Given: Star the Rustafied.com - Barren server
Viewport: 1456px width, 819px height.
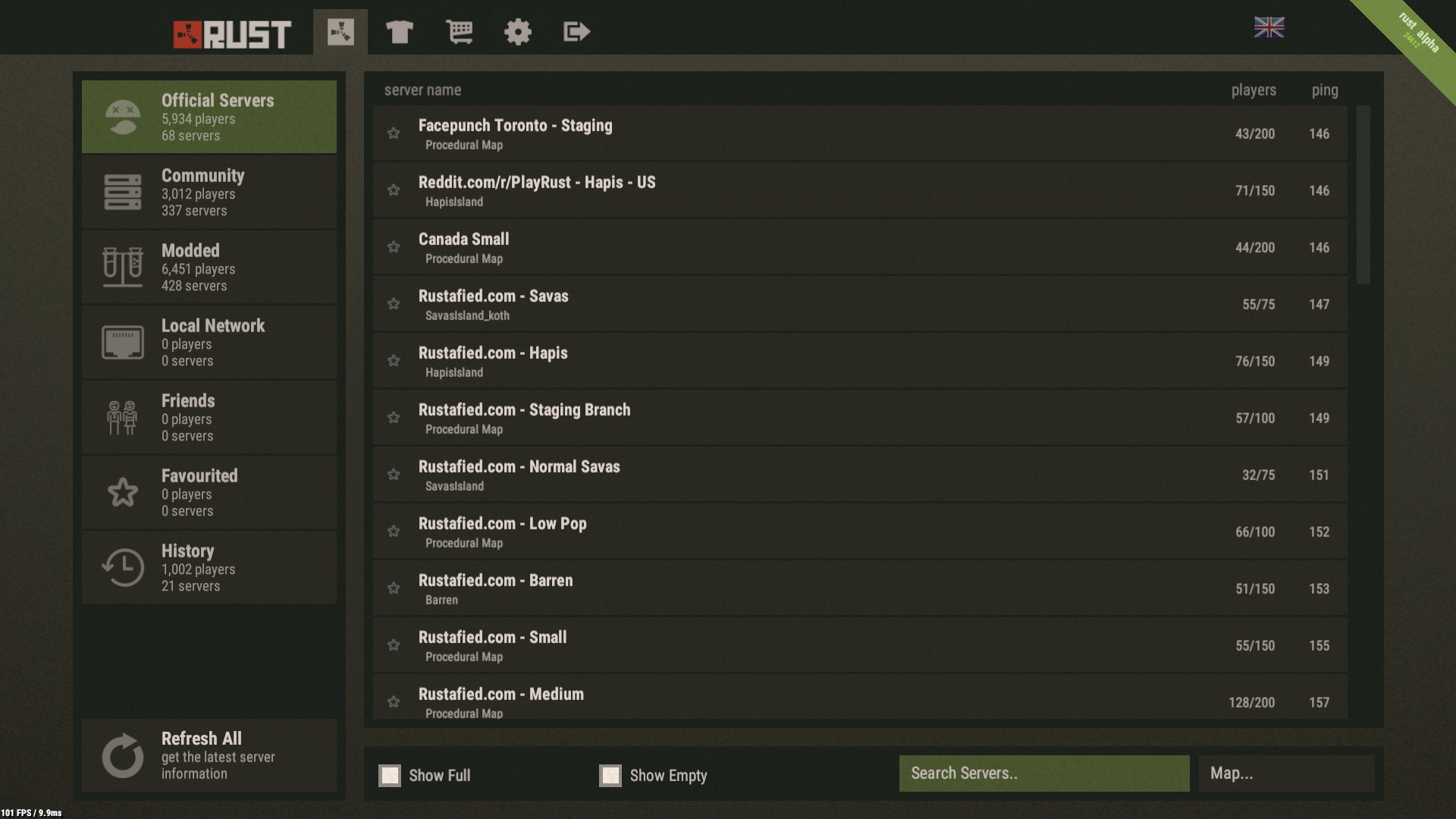Looking at the screenshot, I should (x=394, y=588).
